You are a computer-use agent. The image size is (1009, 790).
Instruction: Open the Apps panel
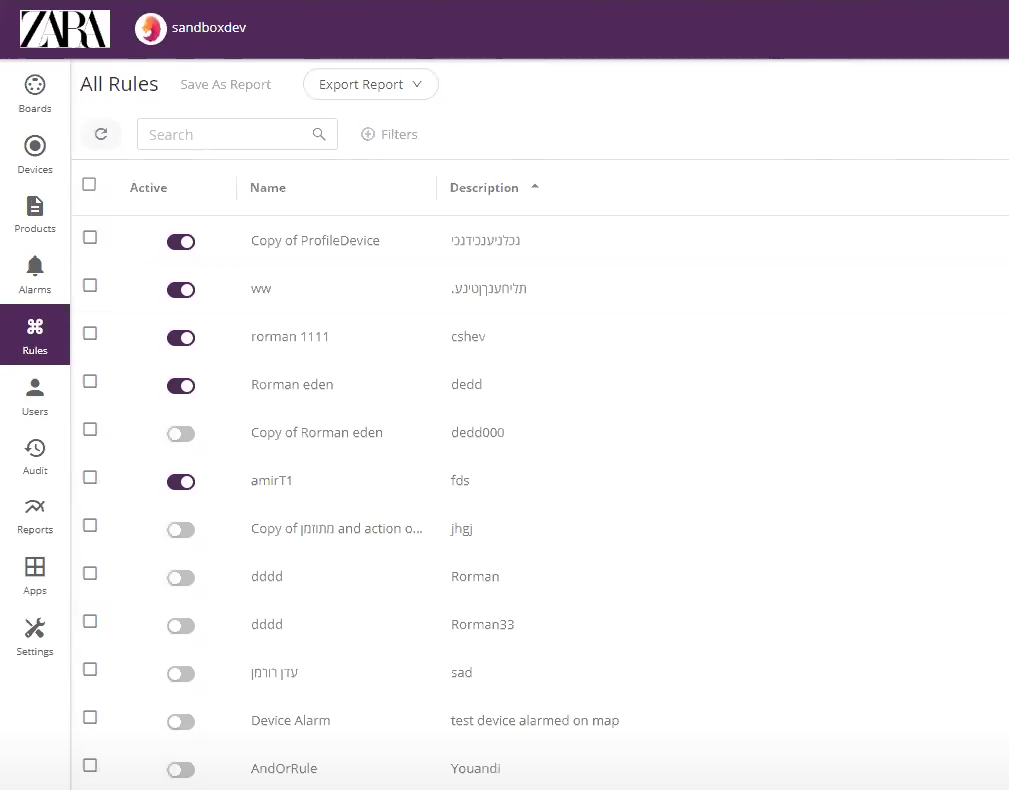click(34, 574)
